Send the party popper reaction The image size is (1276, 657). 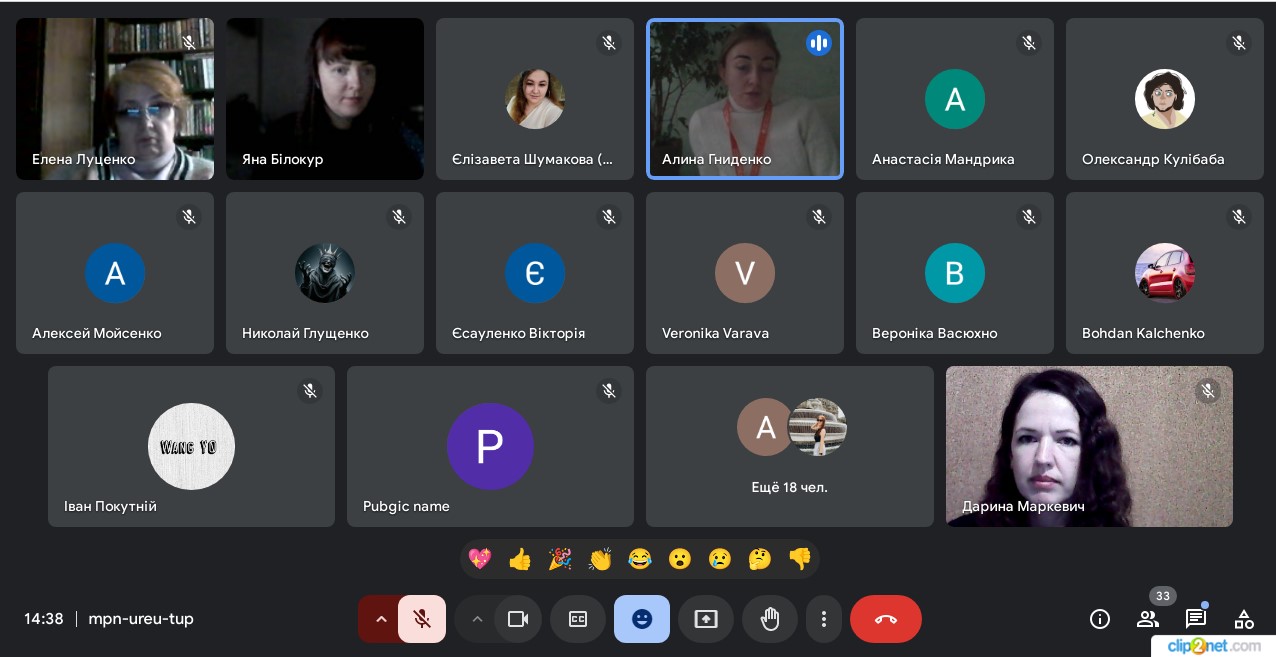(560, 559)
